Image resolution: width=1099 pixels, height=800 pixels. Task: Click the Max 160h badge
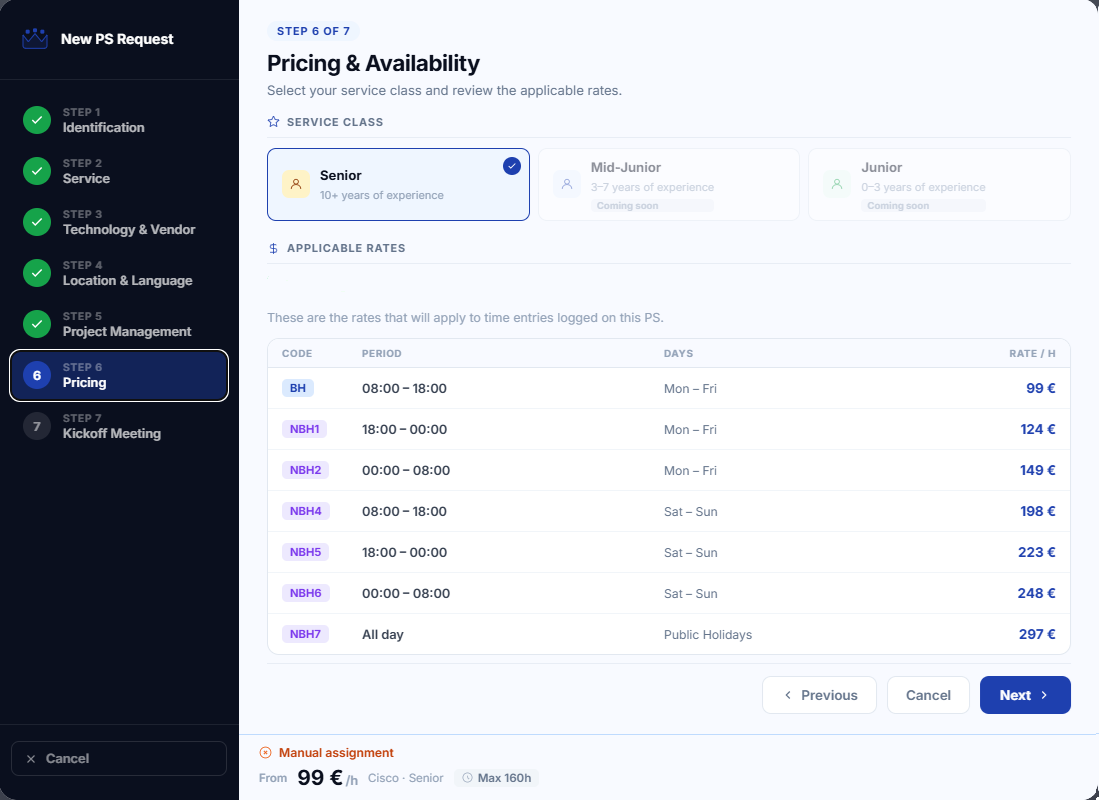click(x=497, y=778)
